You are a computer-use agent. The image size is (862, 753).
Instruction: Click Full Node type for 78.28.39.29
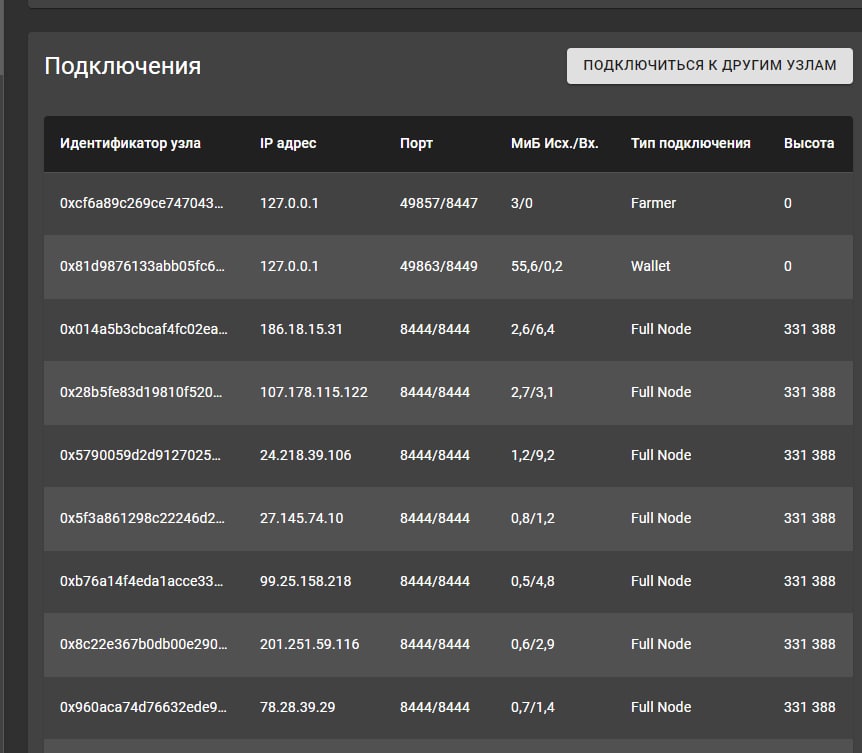(661, 707)
